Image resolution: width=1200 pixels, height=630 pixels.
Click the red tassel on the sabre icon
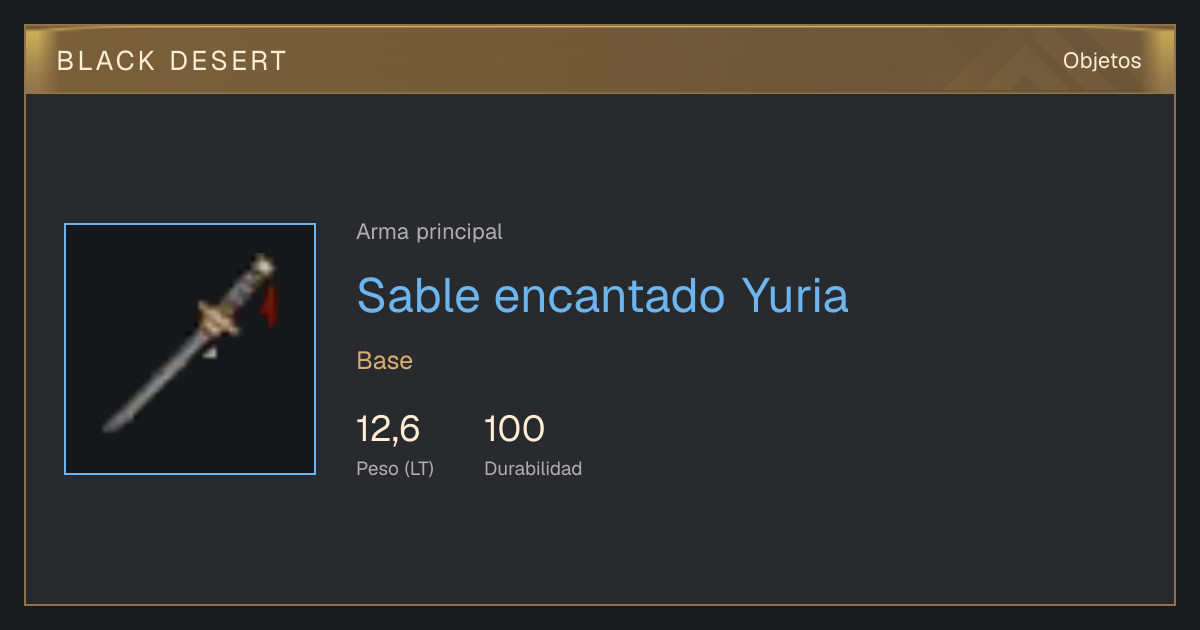270,305
